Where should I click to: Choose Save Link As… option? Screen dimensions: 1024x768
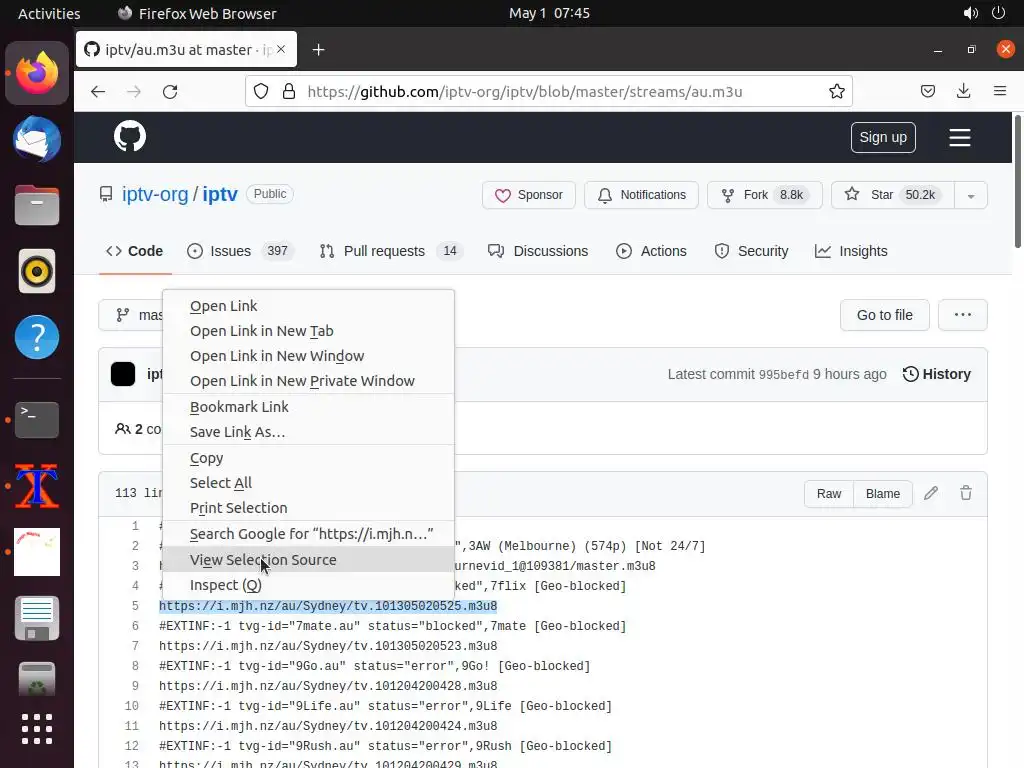coord(308,432)
